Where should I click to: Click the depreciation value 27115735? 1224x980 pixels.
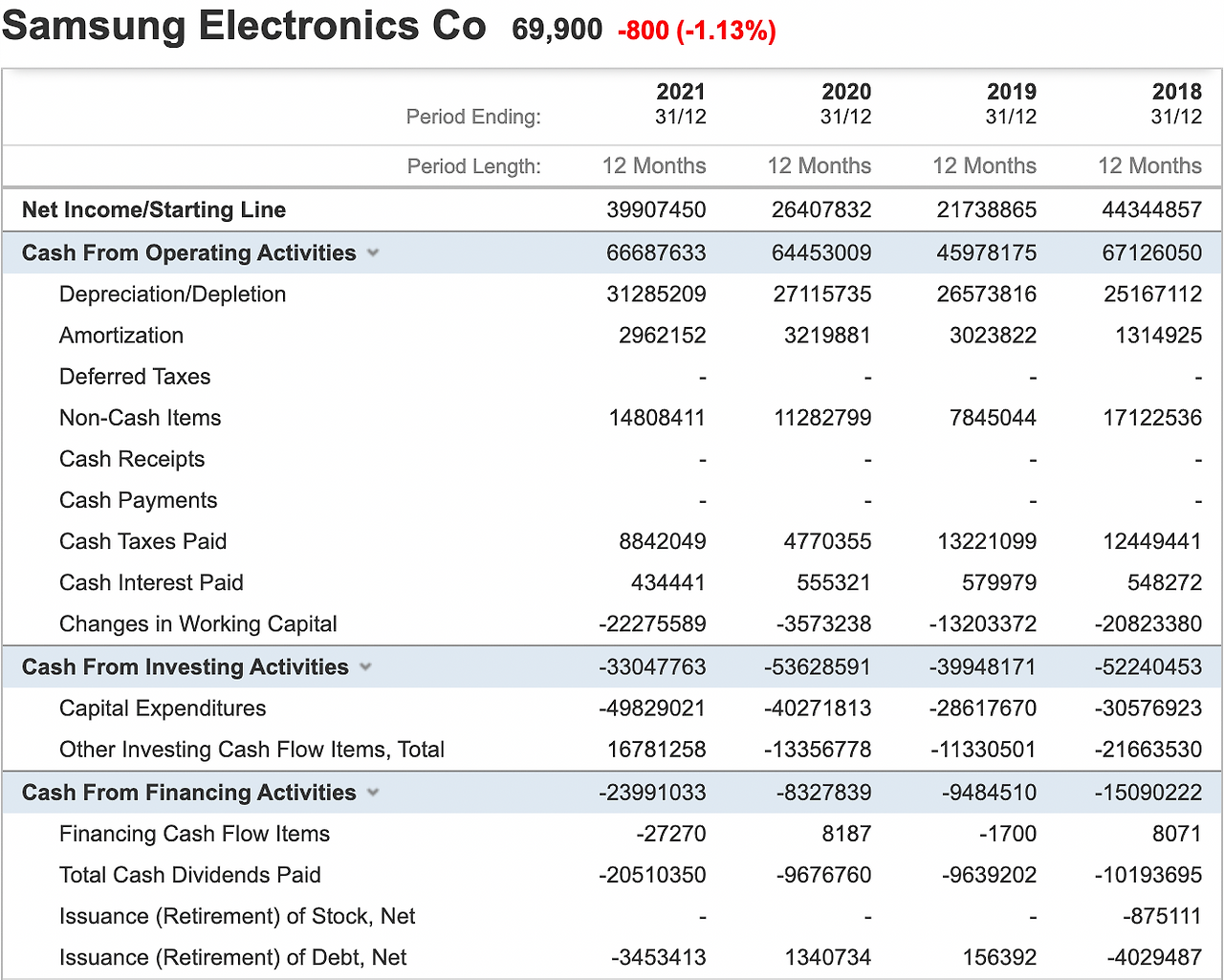[822, 294]
